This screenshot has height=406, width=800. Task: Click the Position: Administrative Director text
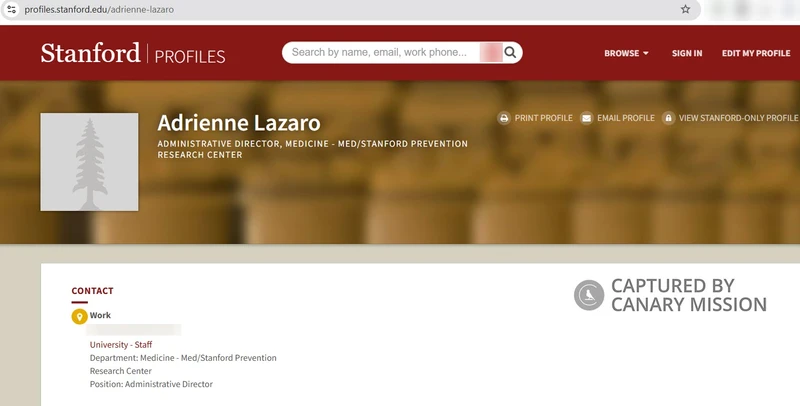151,384
